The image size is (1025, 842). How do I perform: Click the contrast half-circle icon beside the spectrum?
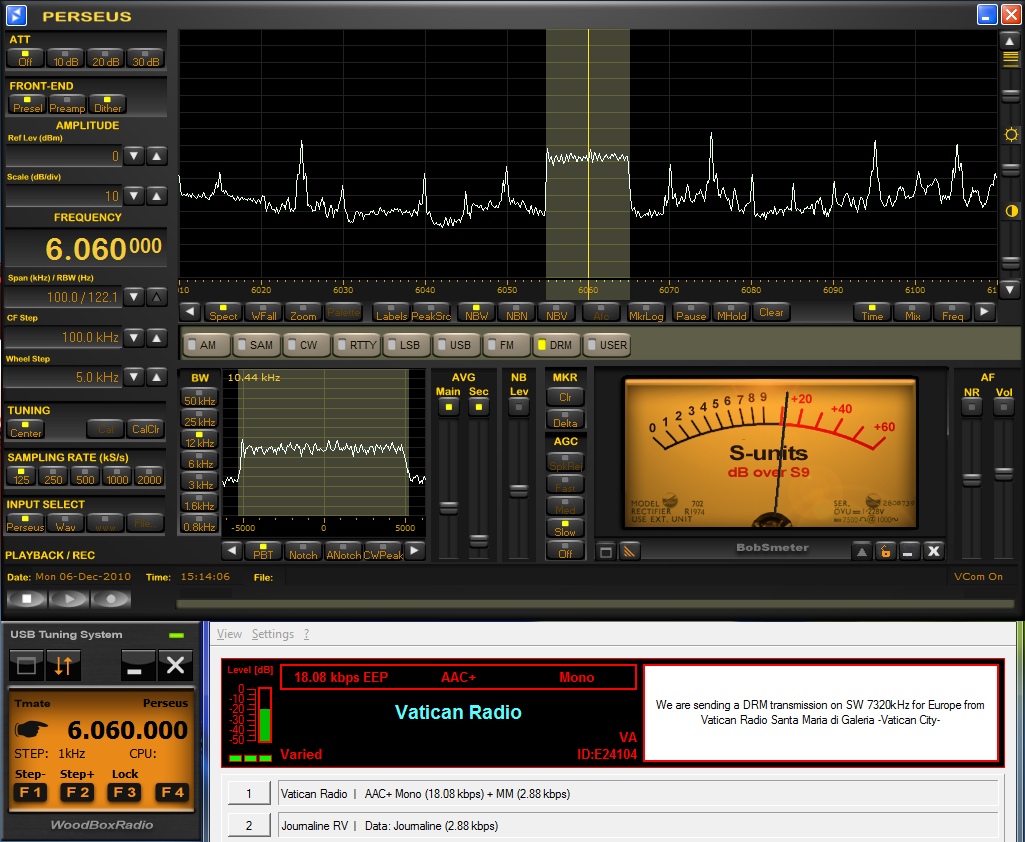(1011, 211)
